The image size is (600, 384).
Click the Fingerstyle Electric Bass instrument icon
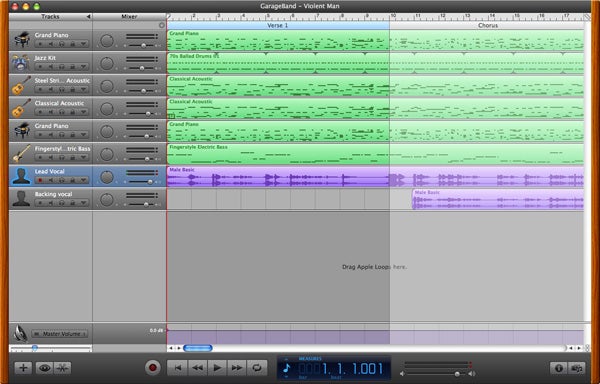21,153
